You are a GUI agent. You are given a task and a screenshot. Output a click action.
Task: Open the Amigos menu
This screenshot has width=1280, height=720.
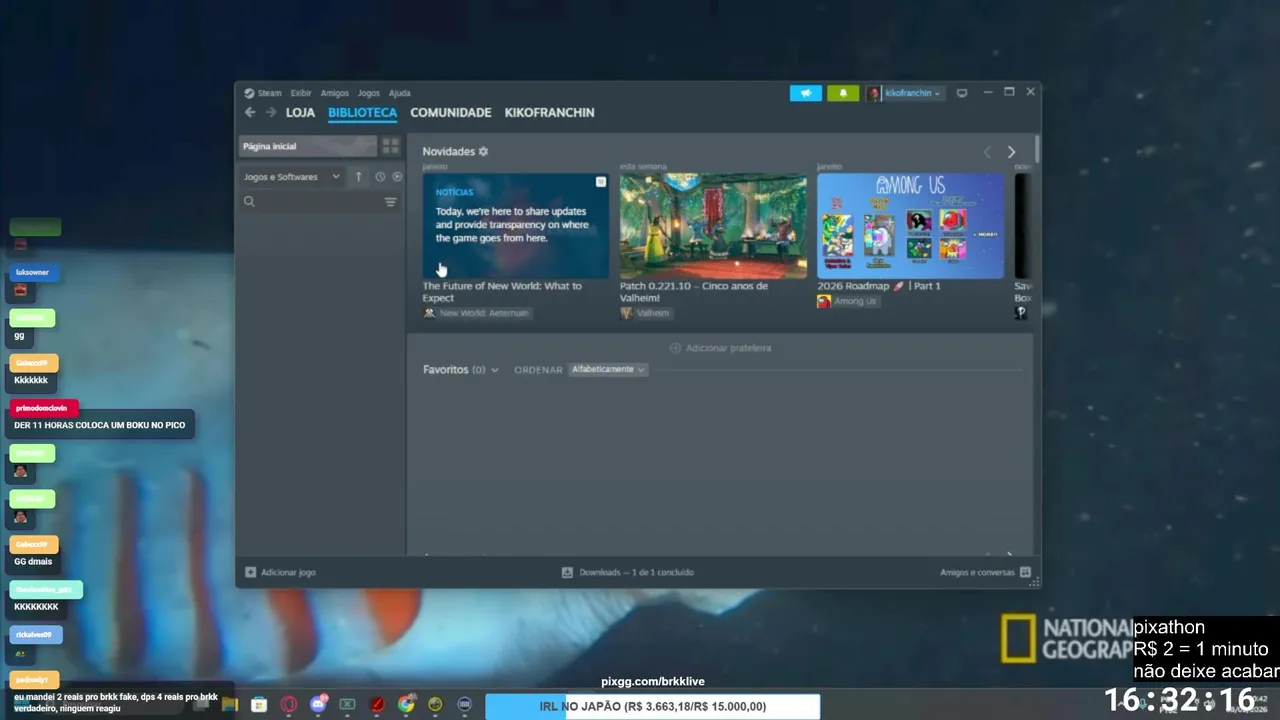tap(334, 93)
